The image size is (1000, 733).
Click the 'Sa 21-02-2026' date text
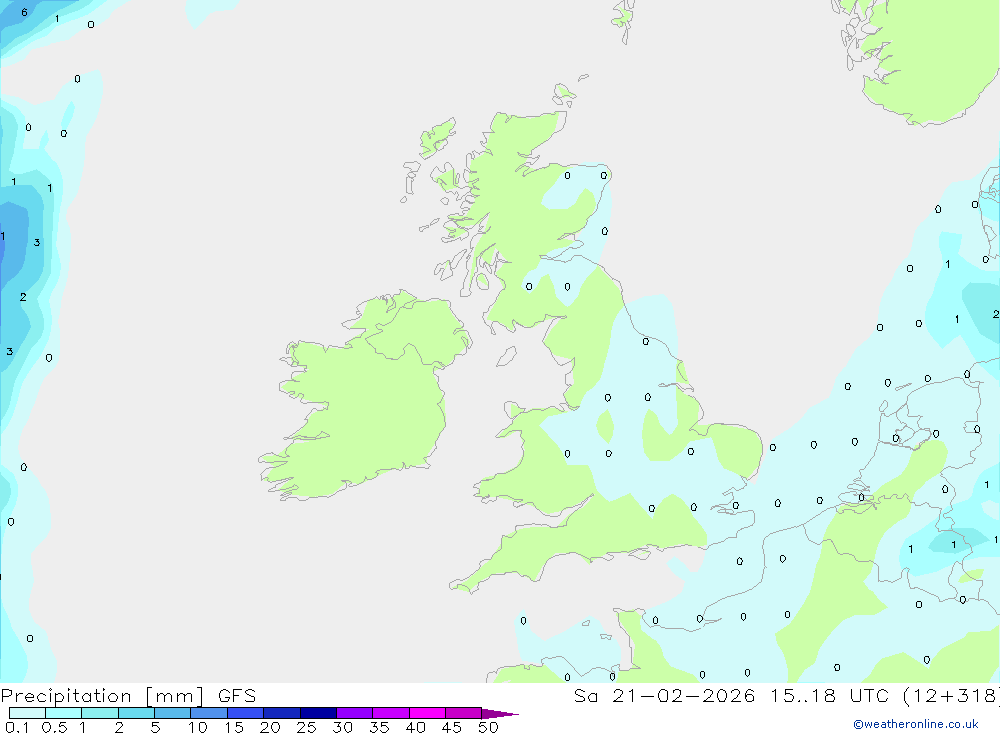tap(664, 696)
